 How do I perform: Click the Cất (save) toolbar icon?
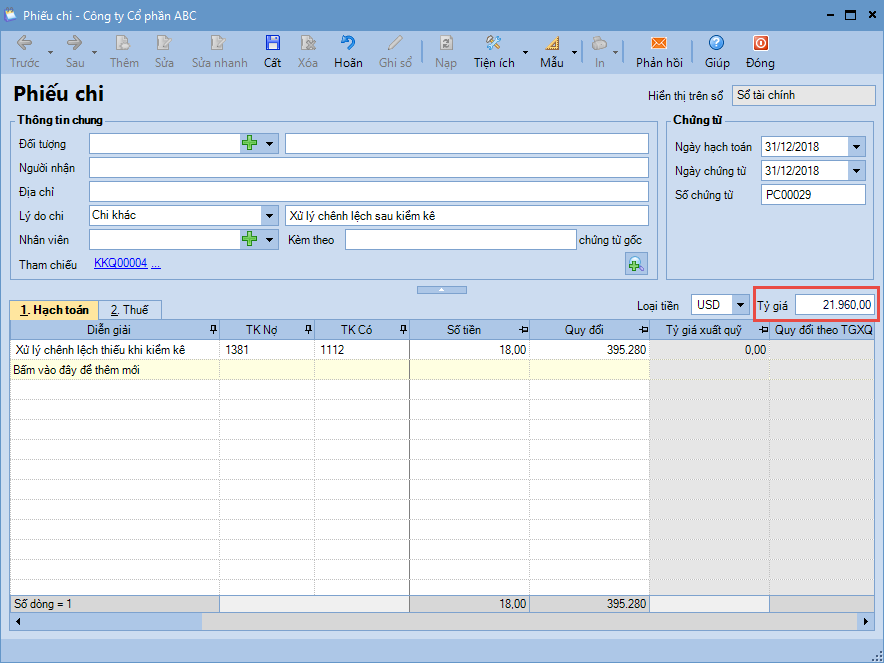pyautogui.click(x=272, y=44)
